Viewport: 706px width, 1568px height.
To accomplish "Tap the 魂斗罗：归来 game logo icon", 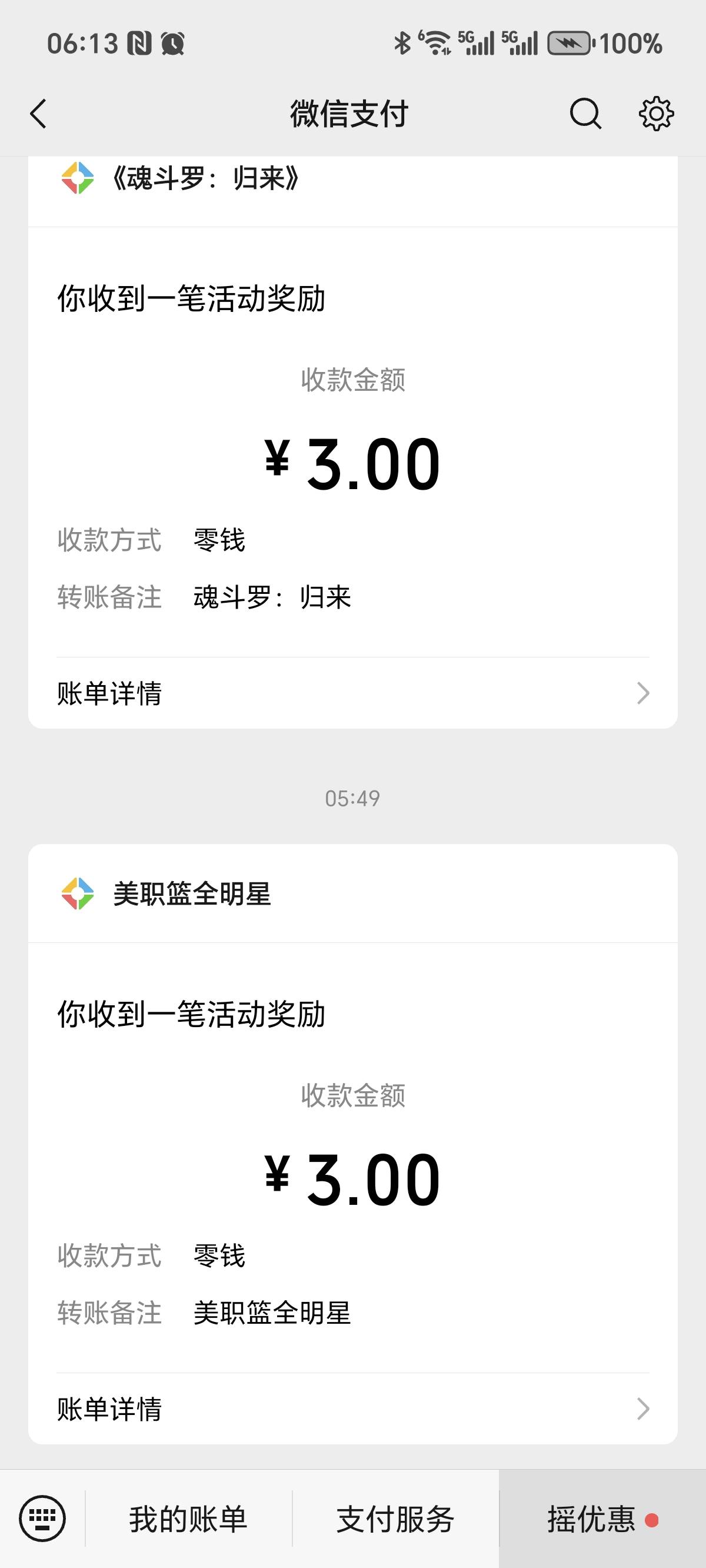I will [77, 178].
